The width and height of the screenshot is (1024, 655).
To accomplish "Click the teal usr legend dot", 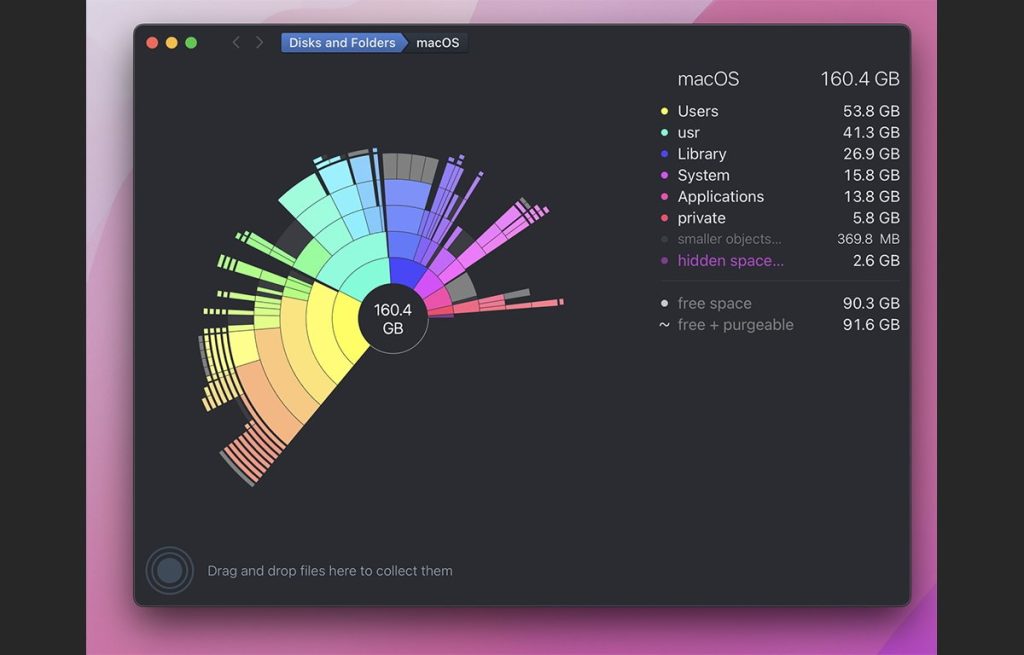I will 664,133.
